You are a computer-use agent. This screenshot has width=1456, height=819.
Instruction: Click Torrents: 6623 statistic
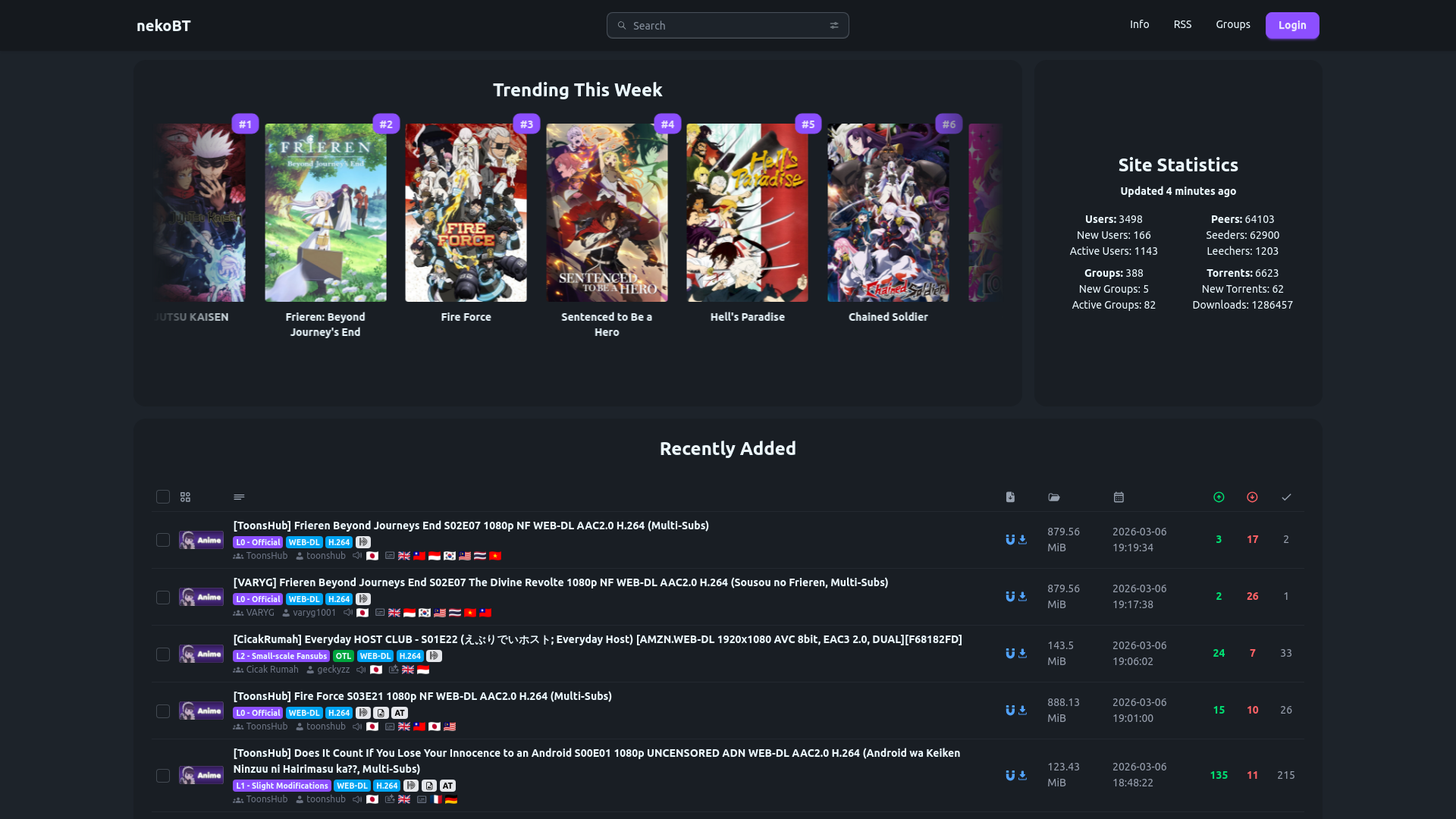point(1242,273)
